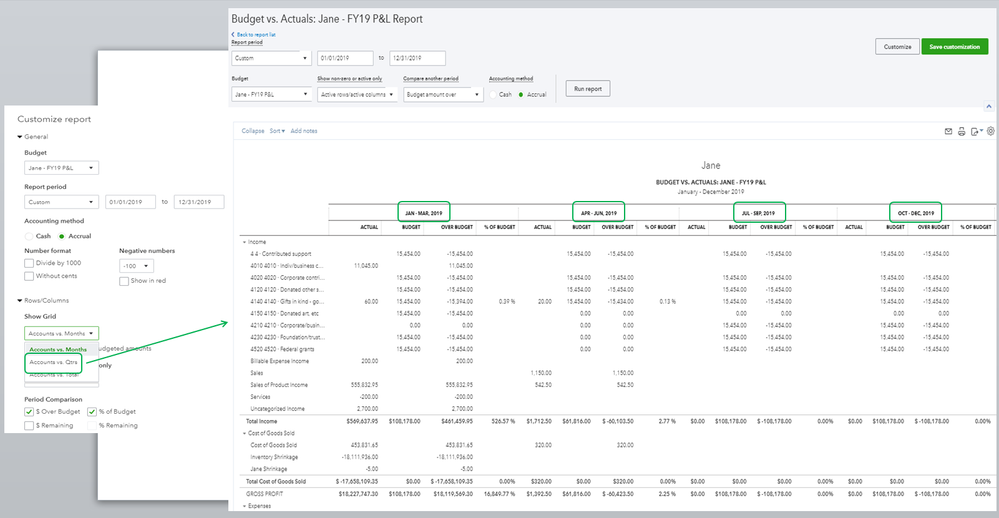Enable the Divide by 1000 checkbox
Screen dimensions: 999x518
[30, 263]
